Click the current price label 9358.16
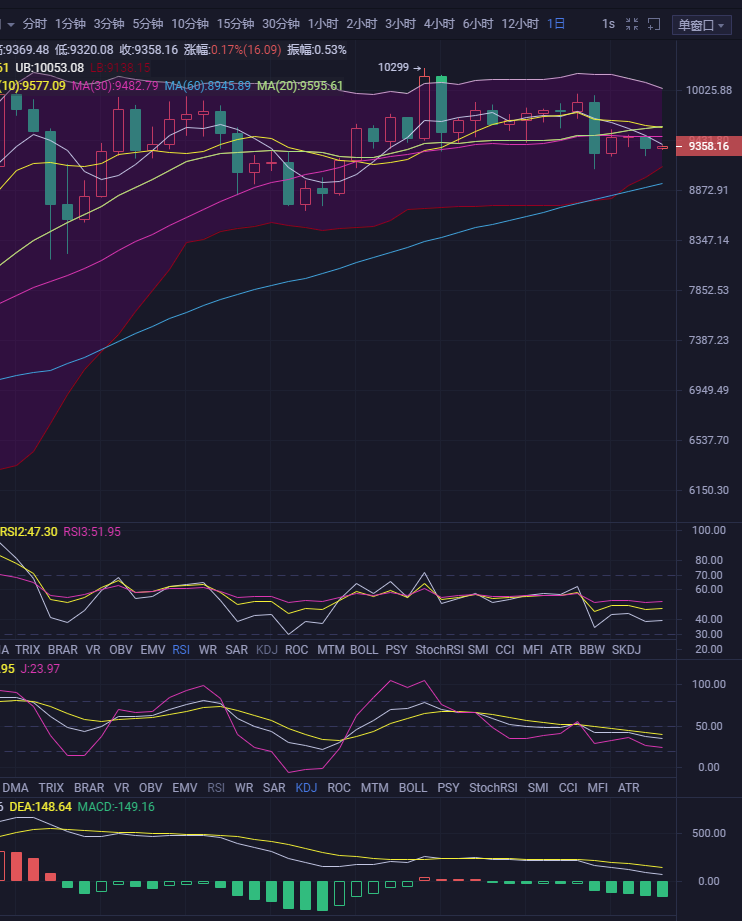 point(708,146)
